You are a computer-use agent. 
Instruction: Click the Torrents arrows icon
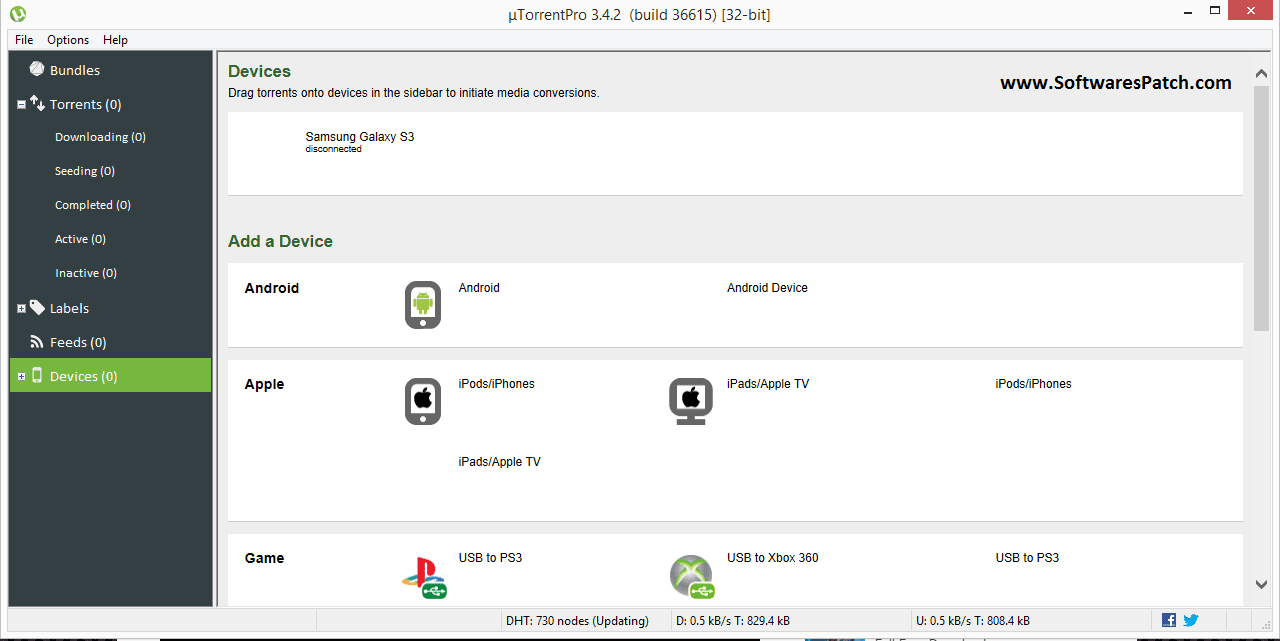37,103
